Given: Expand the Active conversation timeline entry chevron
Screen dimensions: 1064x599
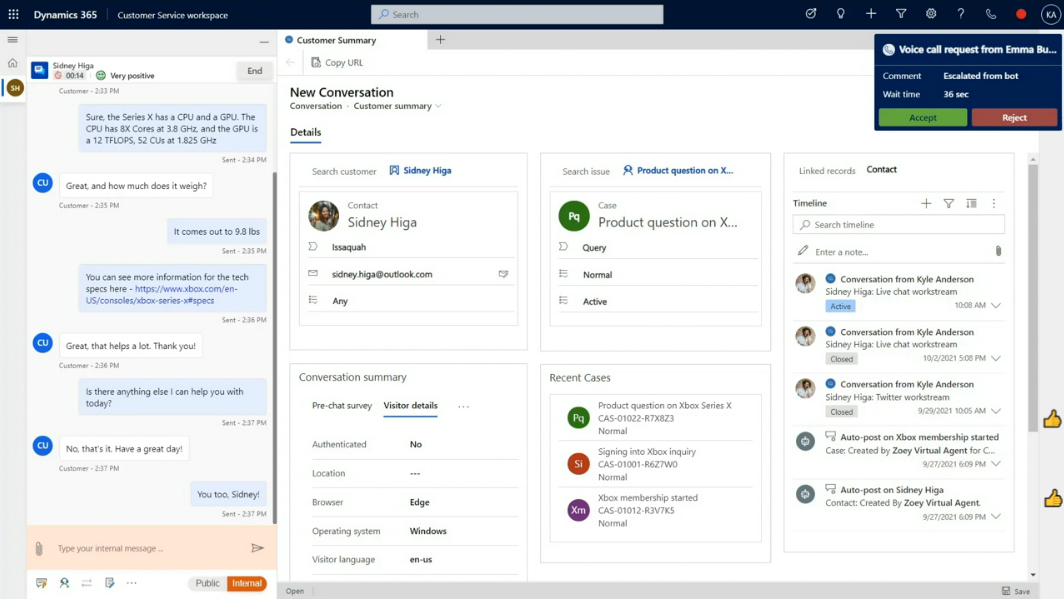Looking at the screenshot, I should click(996, 306).
